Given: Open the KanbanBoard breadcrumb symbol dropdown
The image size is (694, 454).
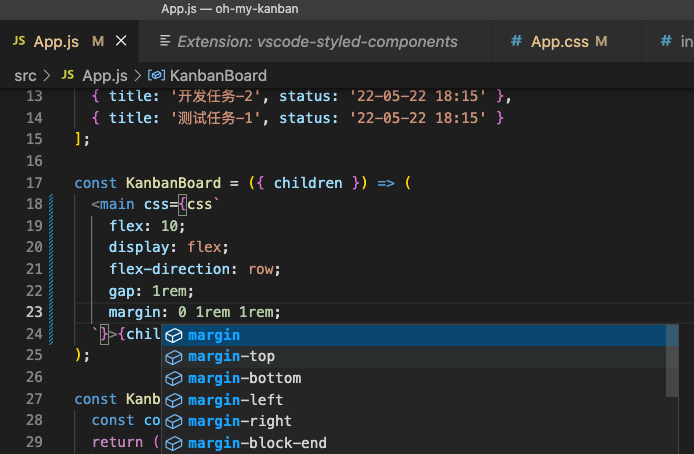Looking at the screenshot, I should 218,76.
